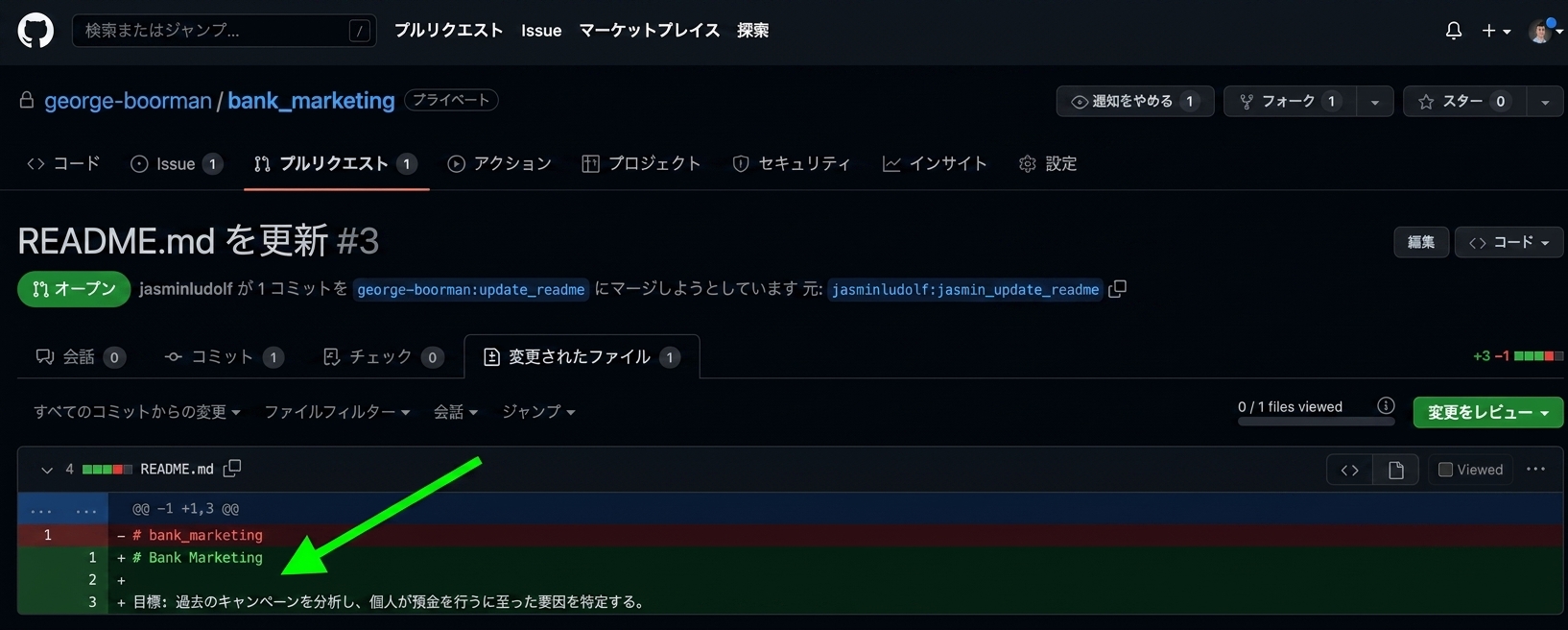Open the notifications bell
Viewport: 1568px width, 630px height.
coord(1454,31)
